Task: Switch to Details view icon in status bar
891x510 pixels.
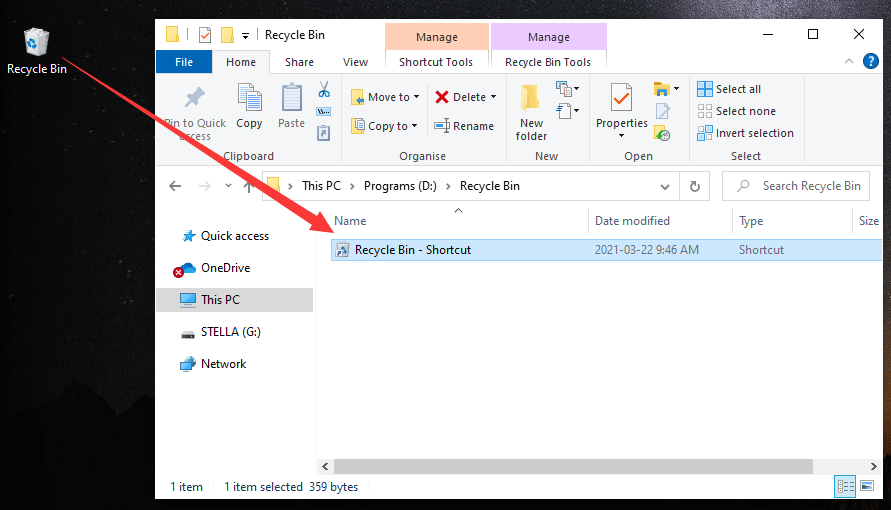Action: click(845, 487)
